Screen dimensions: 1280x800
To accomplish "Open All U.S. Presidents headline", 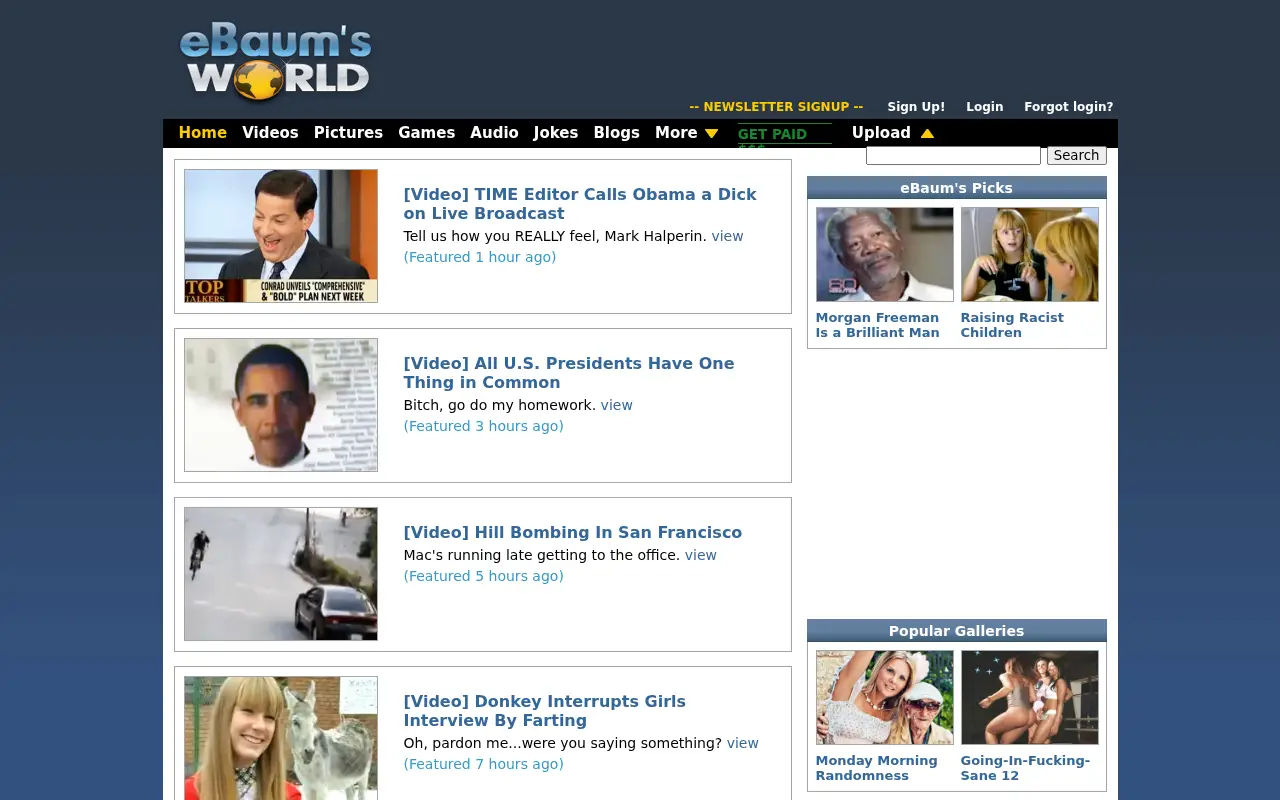I will click(x=569, y=373).
